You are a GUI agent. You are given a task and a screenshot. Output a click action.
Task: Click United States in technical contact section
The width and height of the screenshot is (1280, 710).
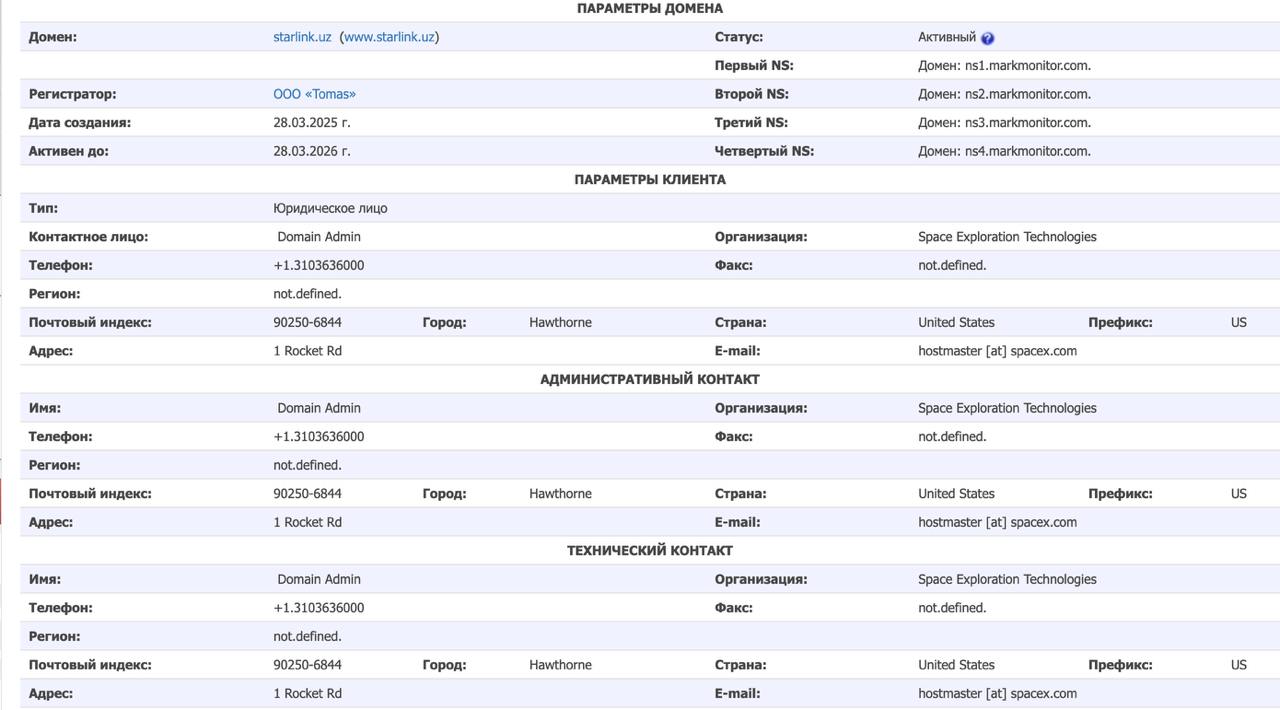point(956,665)
